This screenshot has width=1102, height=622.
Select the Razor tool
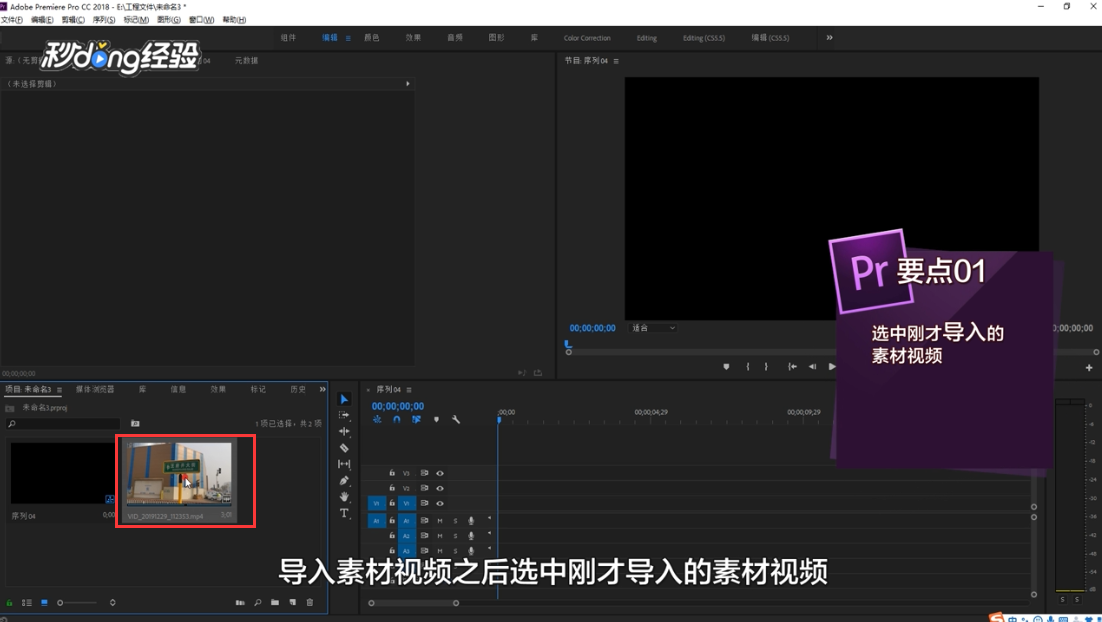pyautogui.click(x=344, y=448)
